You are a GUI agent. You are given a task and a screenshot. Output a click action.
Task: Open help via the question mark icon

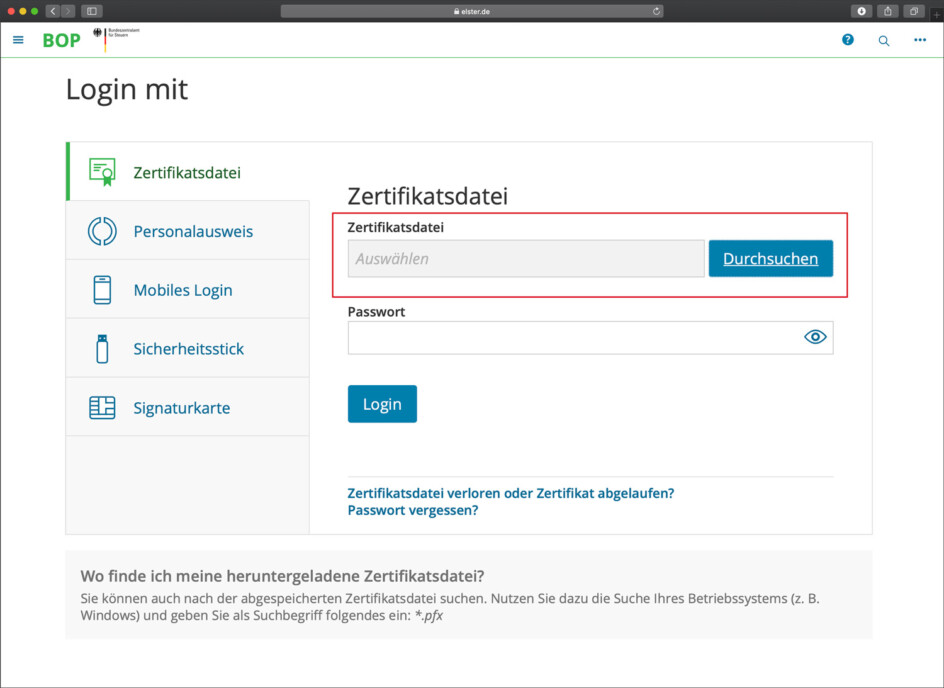(x=847, y=40)
